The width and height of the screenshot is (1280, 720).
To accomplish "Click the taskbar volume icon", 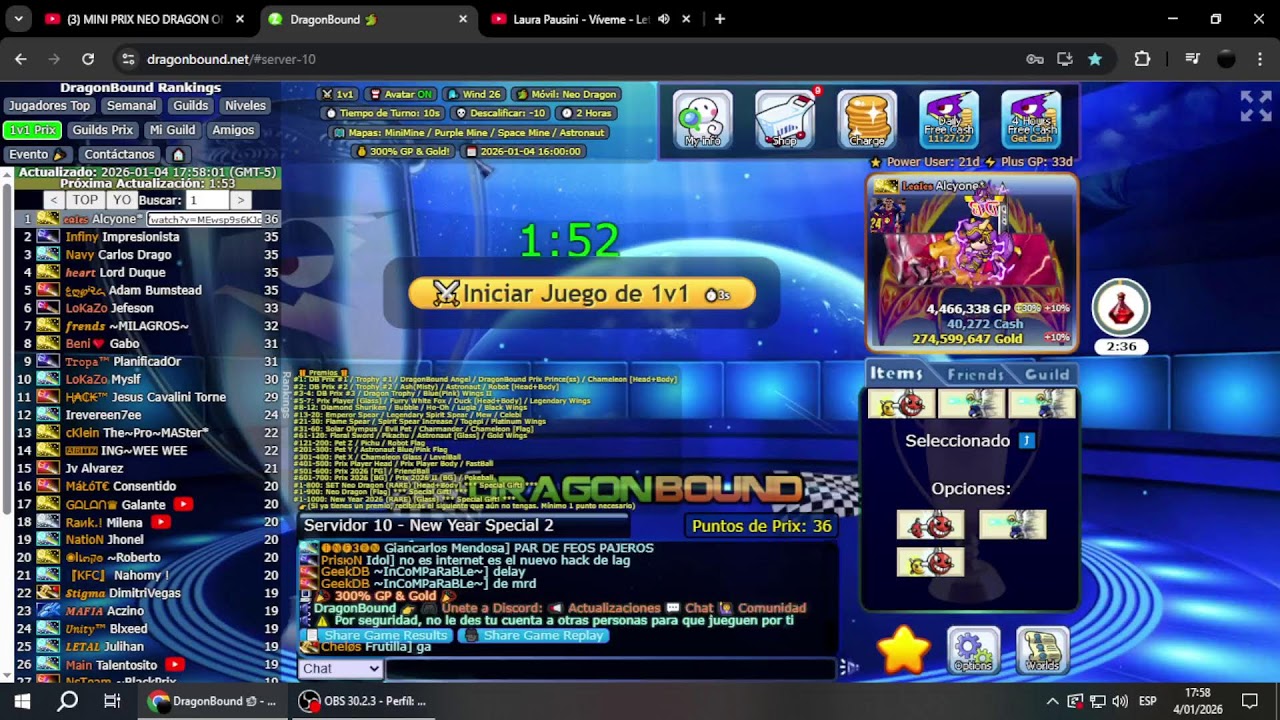I will 1119,701.
